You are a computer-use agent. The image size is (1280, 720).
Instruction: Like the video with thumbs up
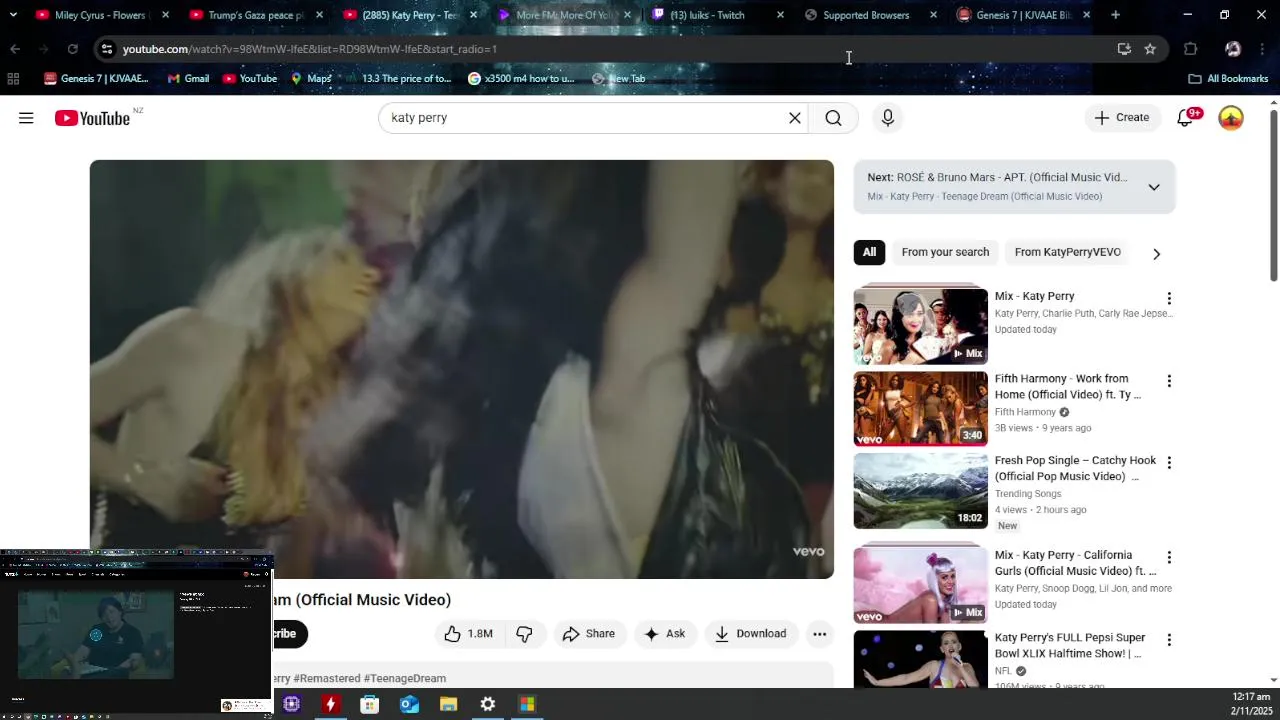tap(468, 634)
